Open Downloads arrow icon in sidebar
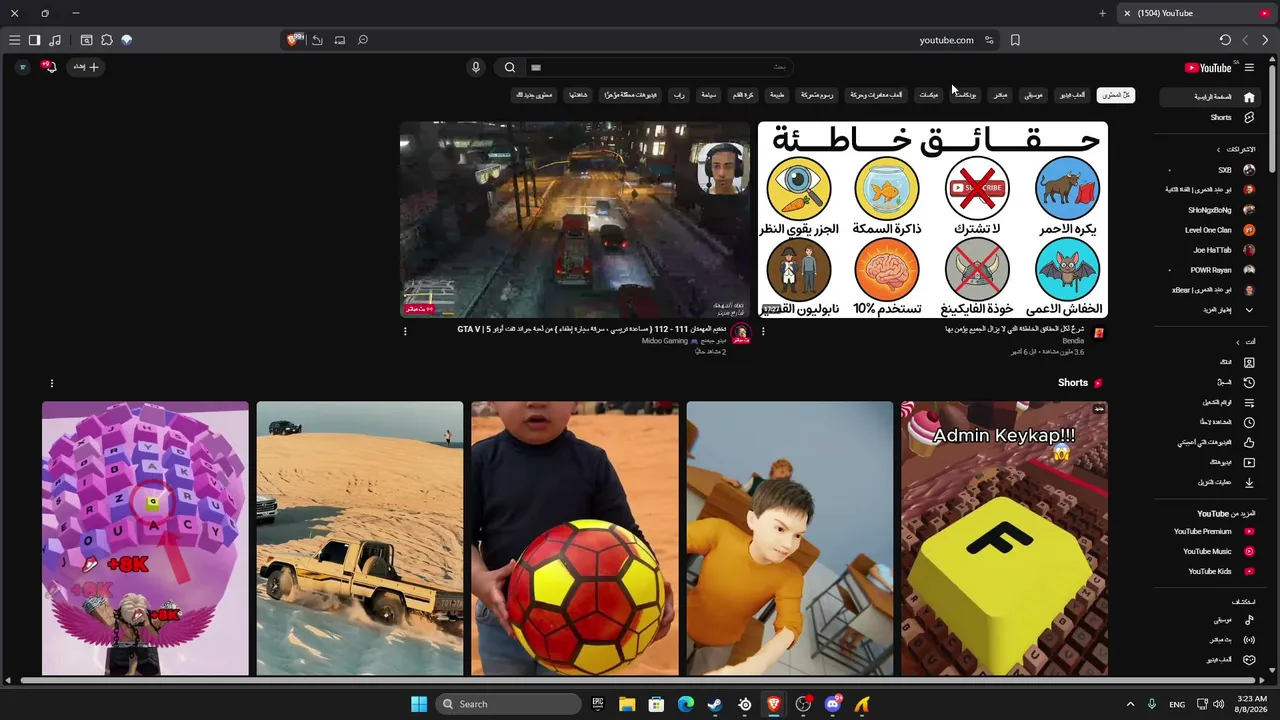The width and height of the screenshot is (1280, 720). (1249, 482)
